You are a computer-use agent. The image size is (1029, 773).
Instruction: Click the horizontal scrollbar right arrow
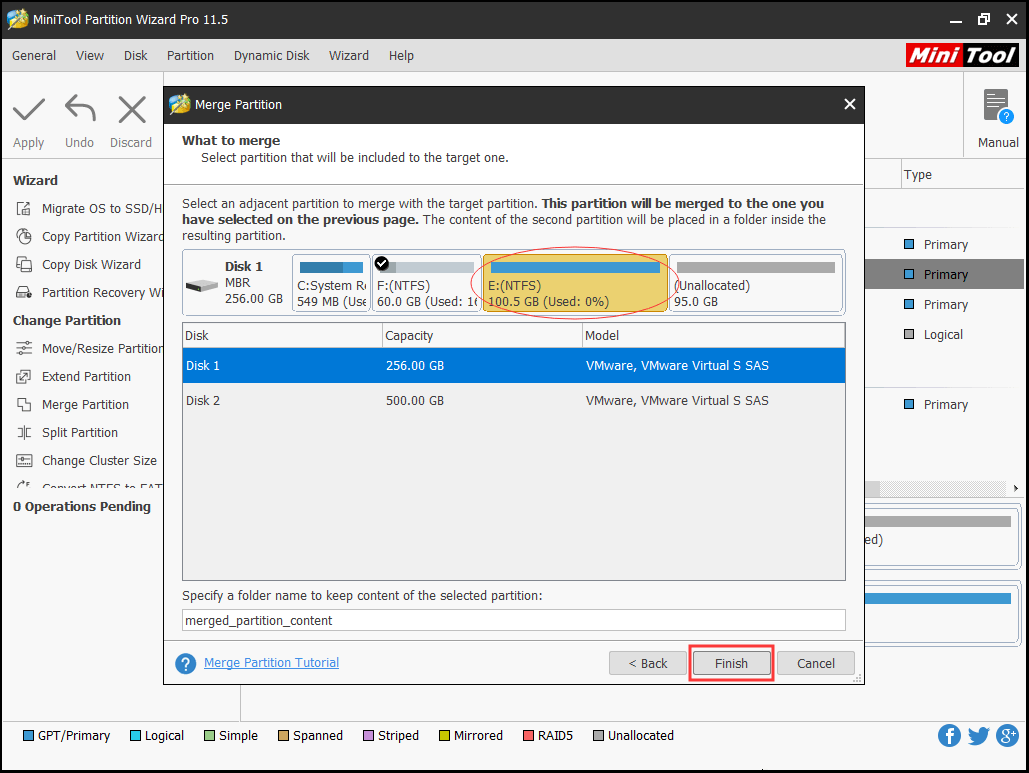coord(1015,488)
